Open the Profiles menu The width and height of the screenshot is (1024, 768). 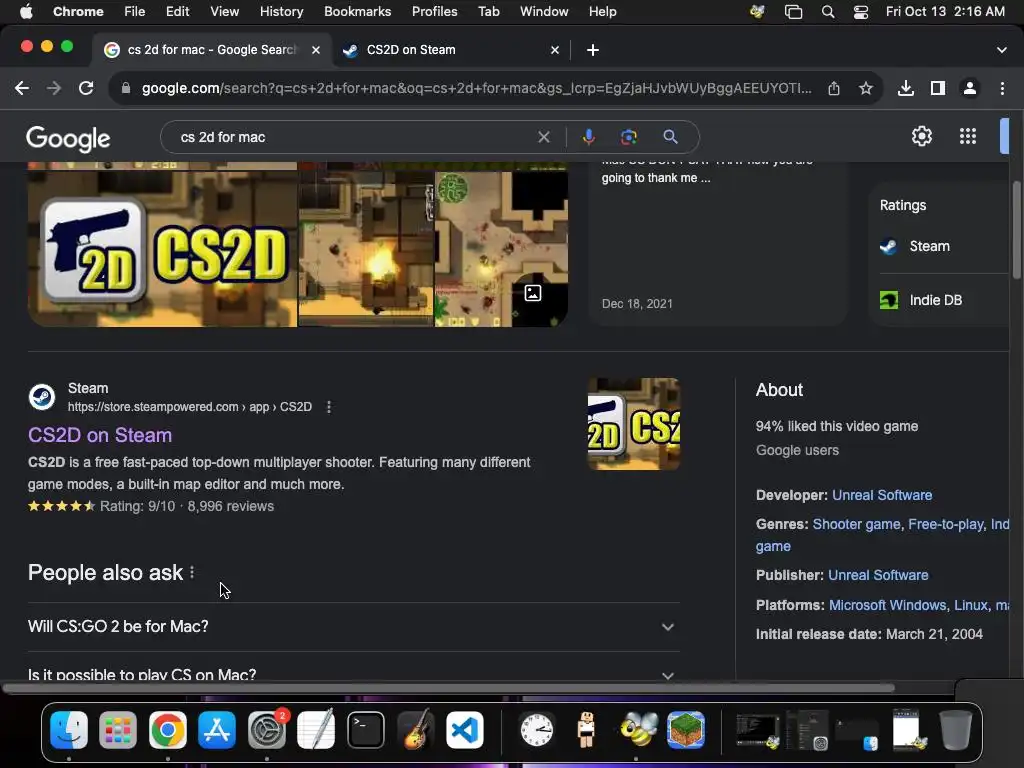(434, 12)
